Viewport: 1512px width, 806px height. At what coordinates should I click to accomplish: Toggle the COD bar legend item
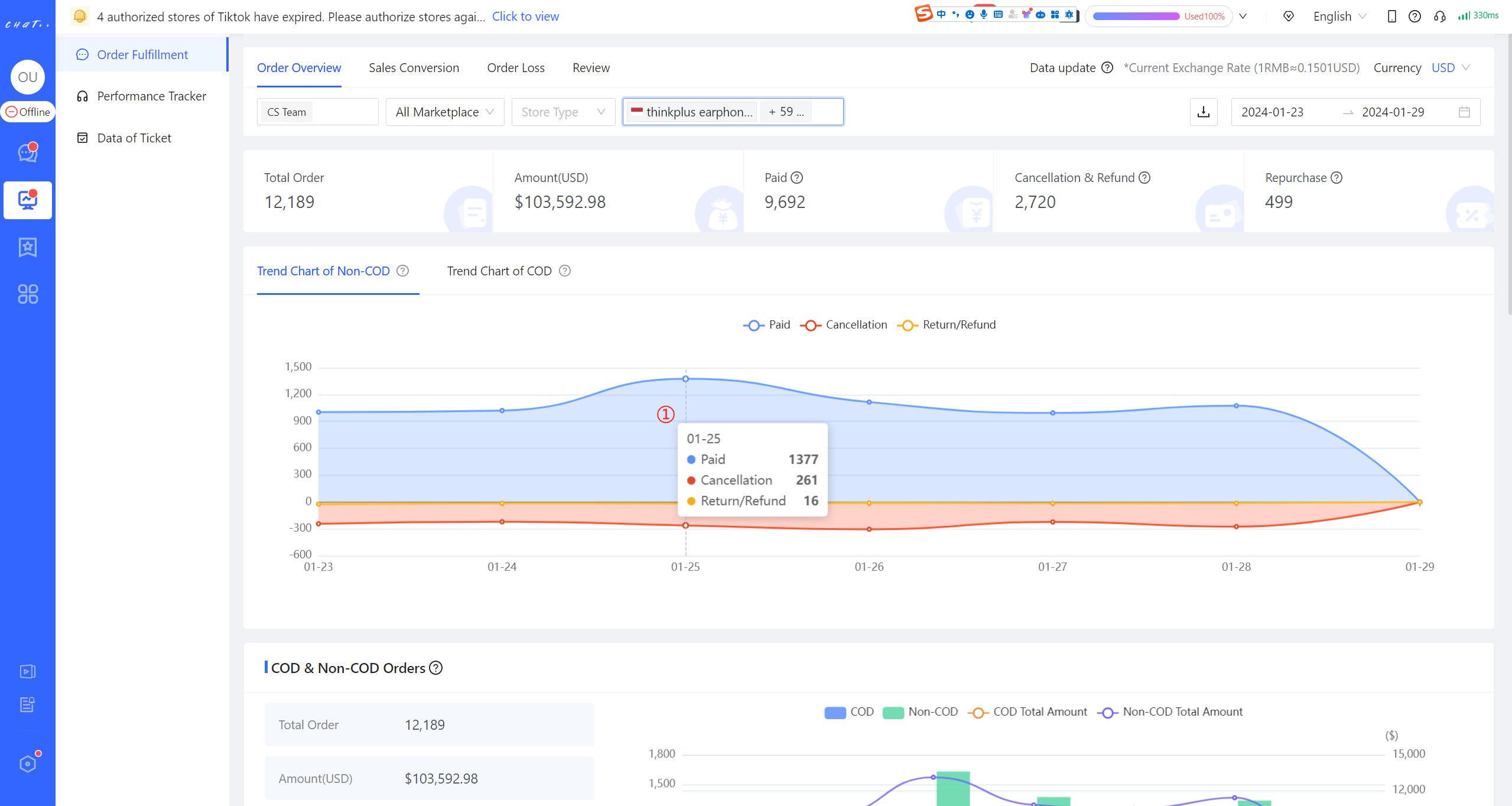pyautogui.click(x=848, y=712)
